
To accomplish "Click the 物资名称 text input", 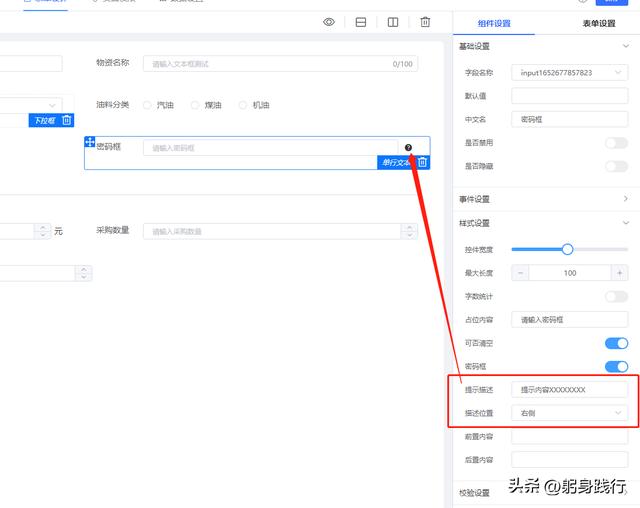I will click(280, 64).
